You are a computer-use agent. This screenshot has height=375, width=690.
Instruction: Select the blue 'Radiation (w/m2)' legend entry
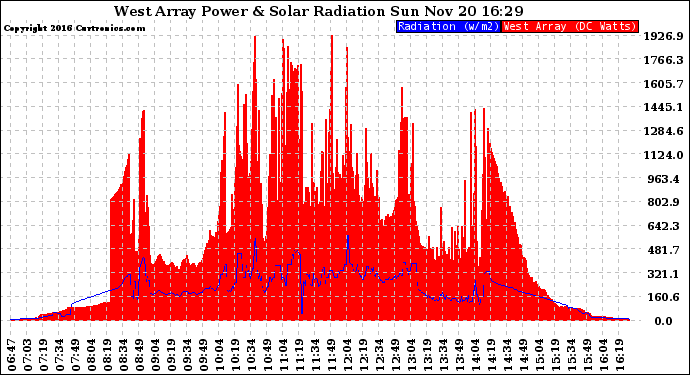[x=448, y=26]
